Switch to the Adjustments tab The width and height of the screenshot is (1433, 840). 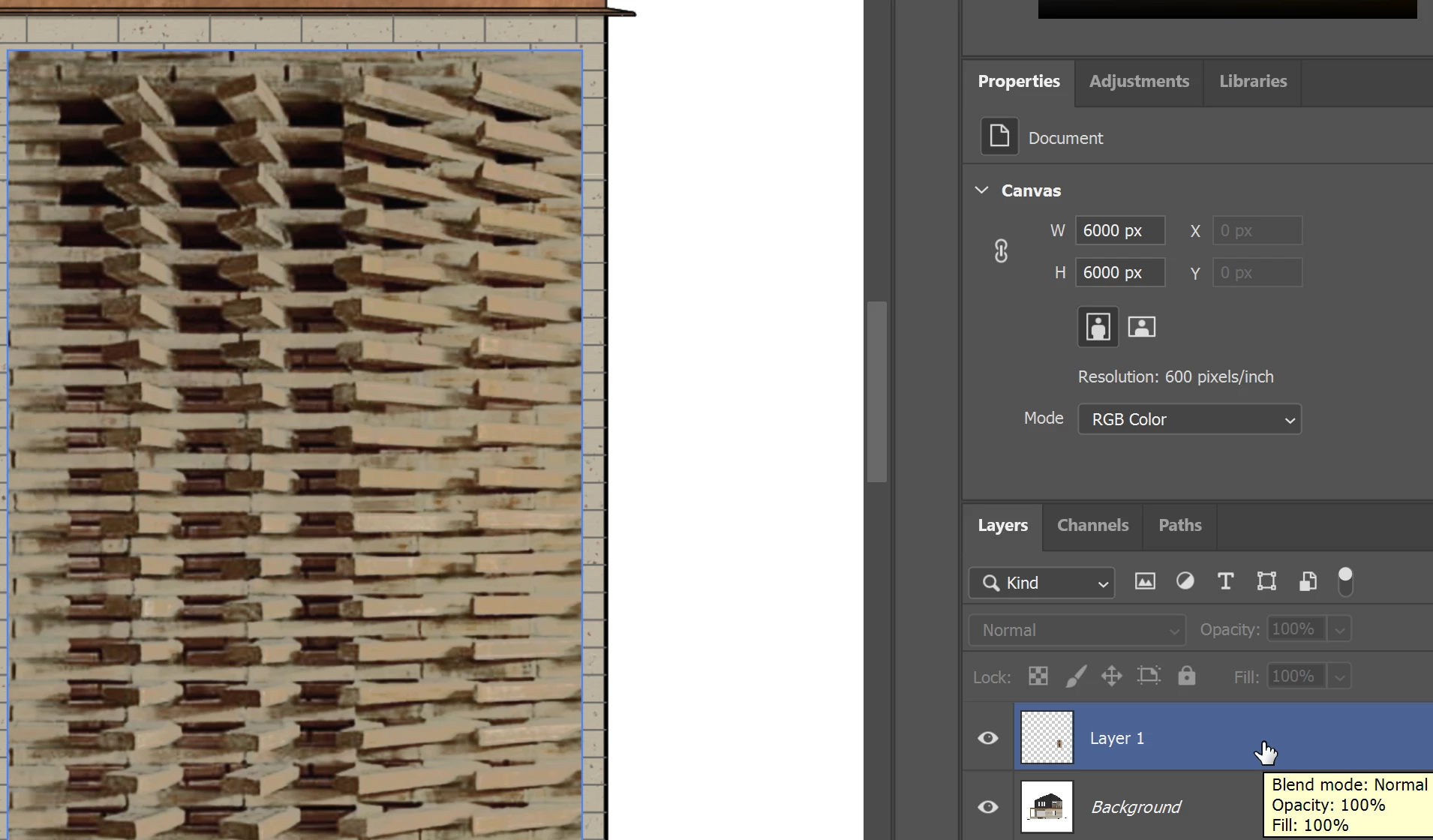(x=1139, y=81)
